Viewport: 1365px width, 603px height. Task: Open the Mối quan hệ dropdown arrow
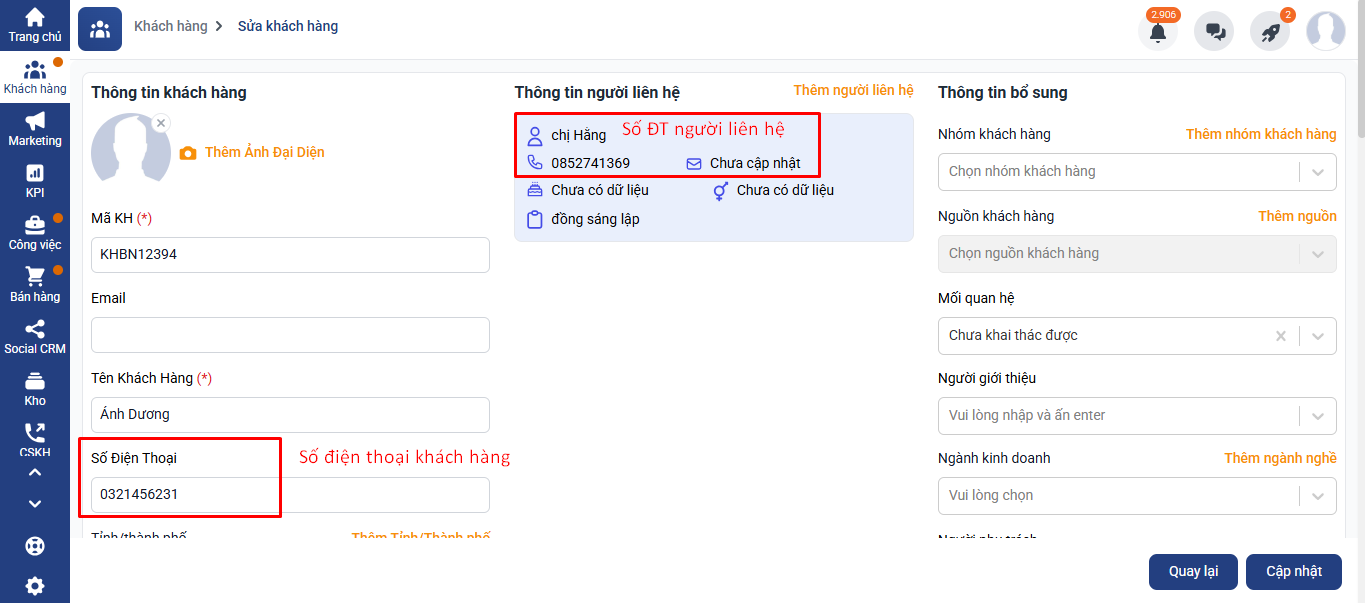(x=1318, y=336)
